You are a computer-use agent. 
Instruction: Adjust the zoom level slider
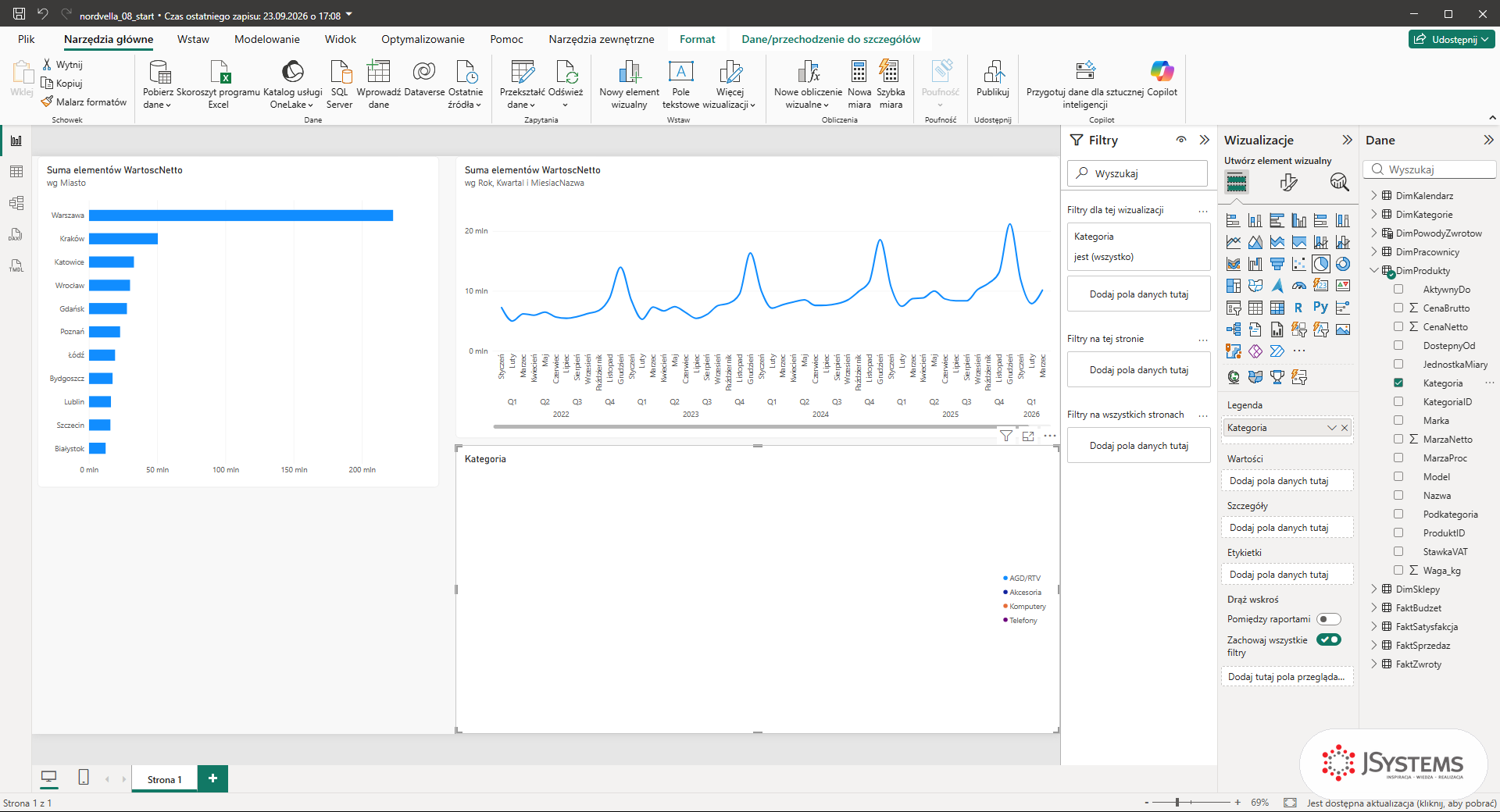(x=1177, y=802)
